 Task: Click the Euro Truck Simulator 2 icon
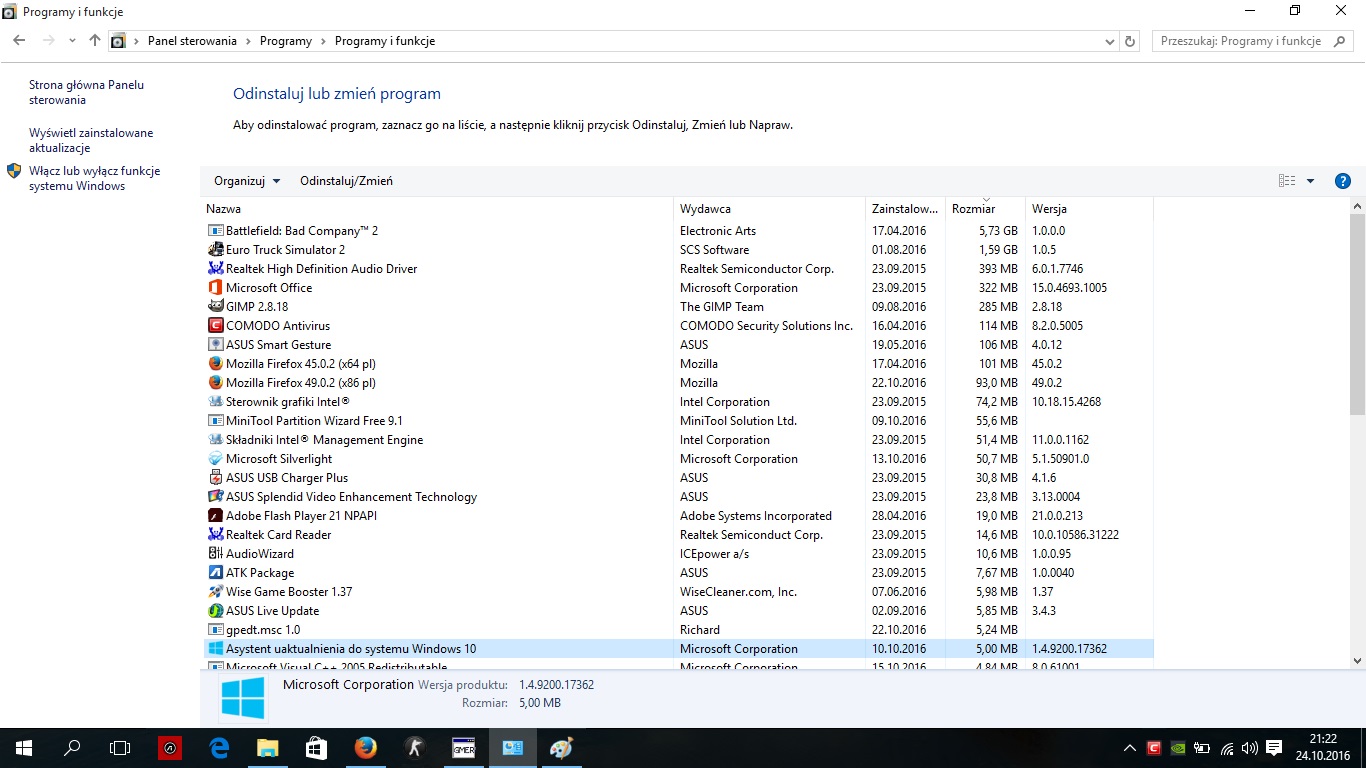(x=215, y=250)
